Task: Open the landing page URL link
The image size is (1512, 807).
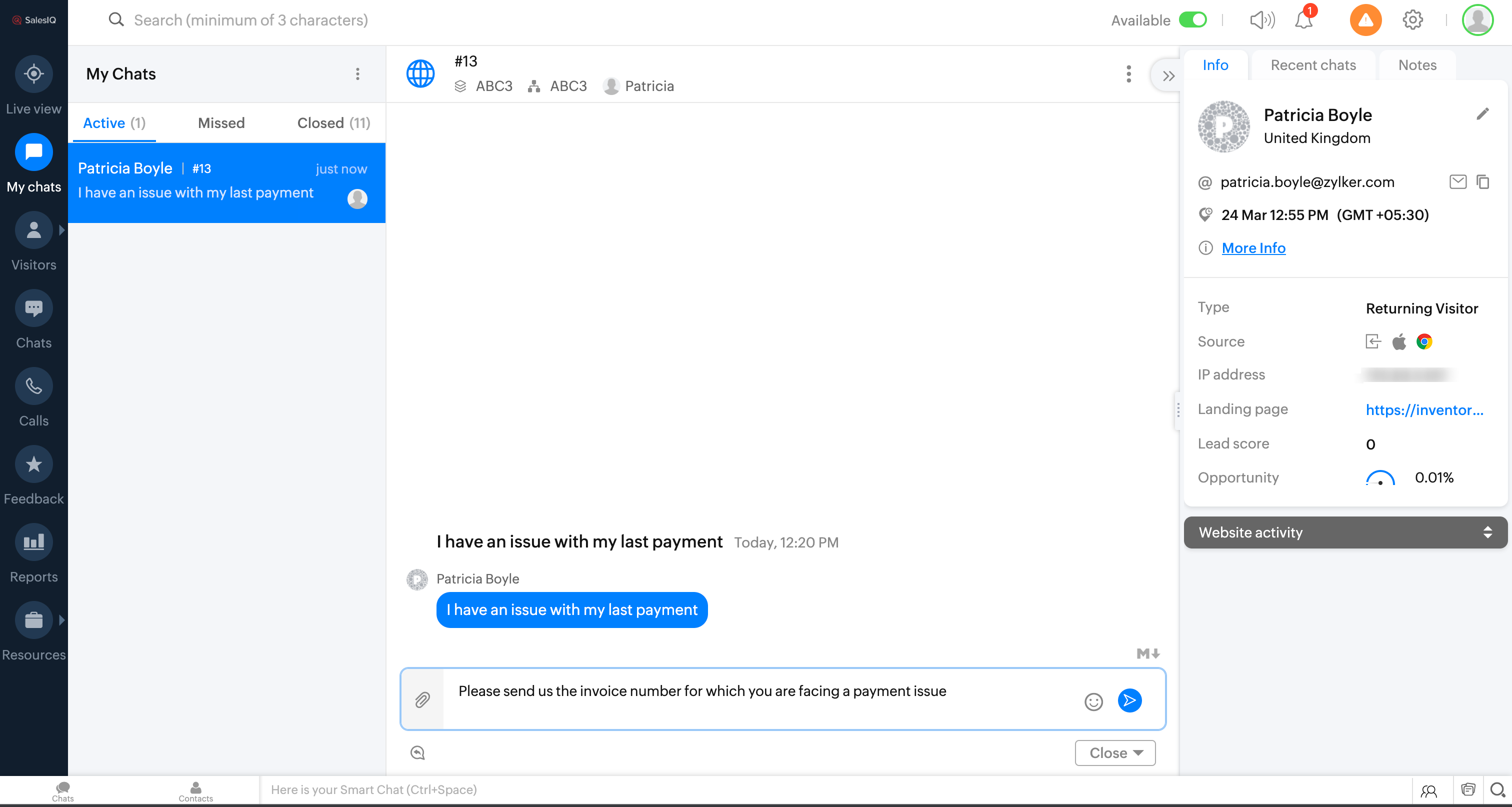Action: point(1424,409)
